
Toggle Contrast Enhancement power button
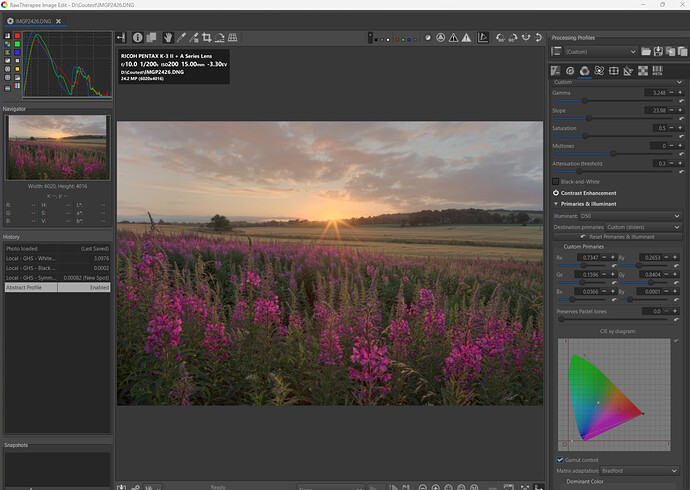coord(556,193)
